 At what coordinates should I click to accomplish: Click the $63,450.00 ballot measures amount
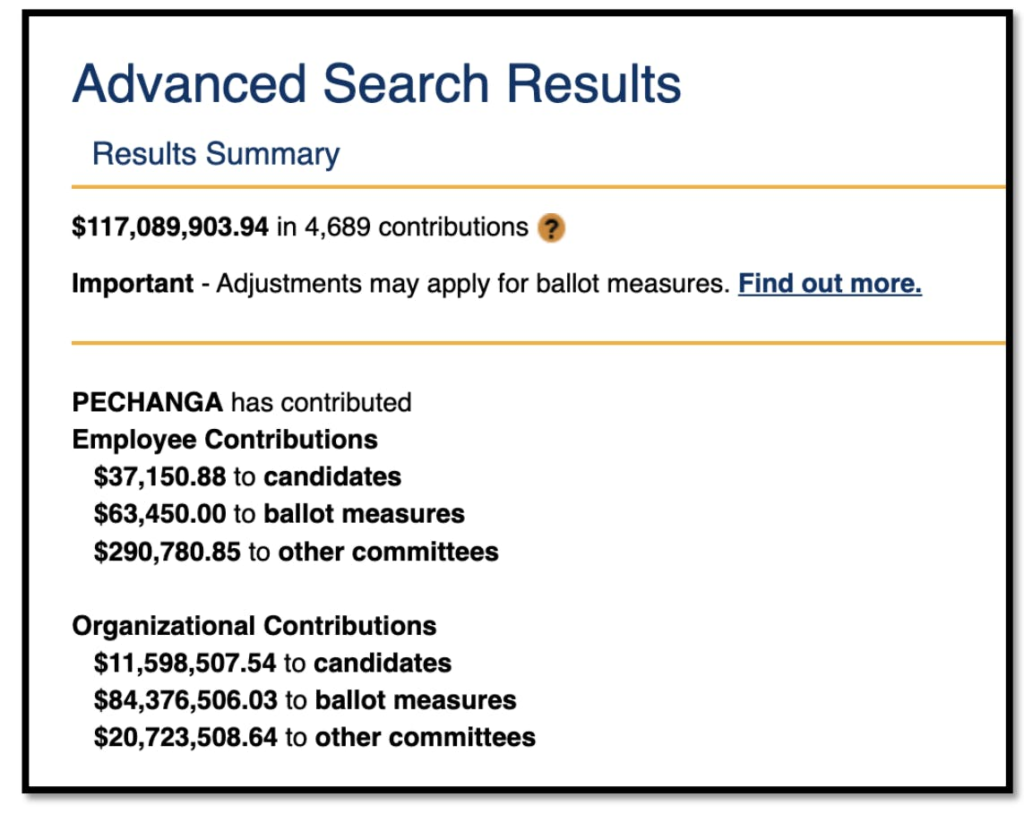(x=160, y=514)
